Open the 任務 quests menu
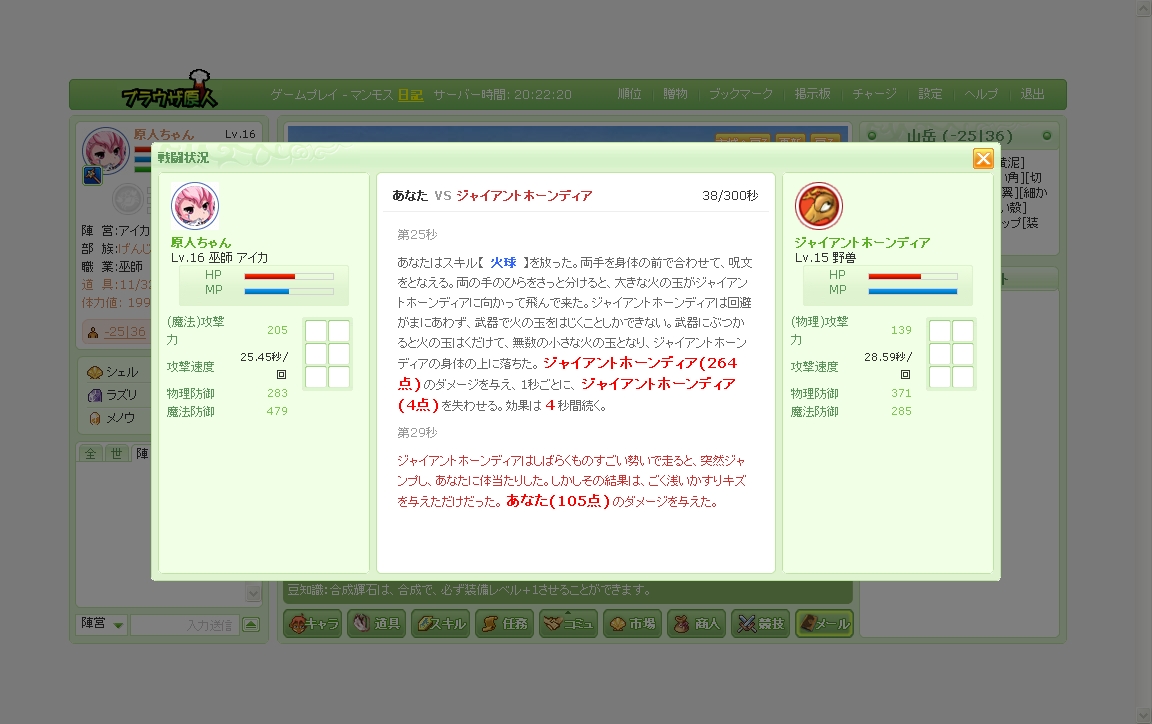The height and width of the screenshot is (724, 1152). click(504, 623)
